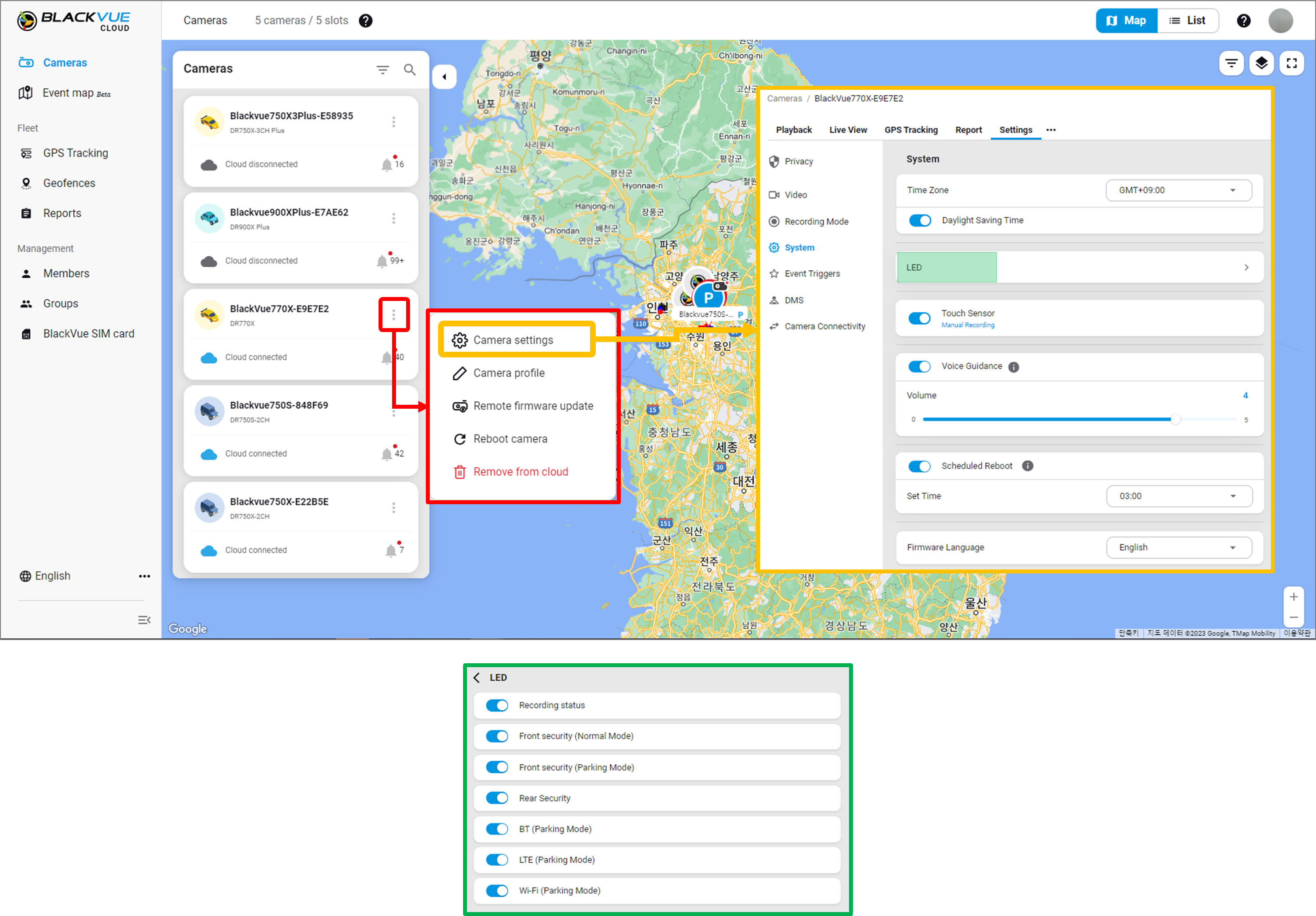This screenshot has width=1316, height=916.
Task: Select Camera profile from the context menu
Action: pos(498,373)
